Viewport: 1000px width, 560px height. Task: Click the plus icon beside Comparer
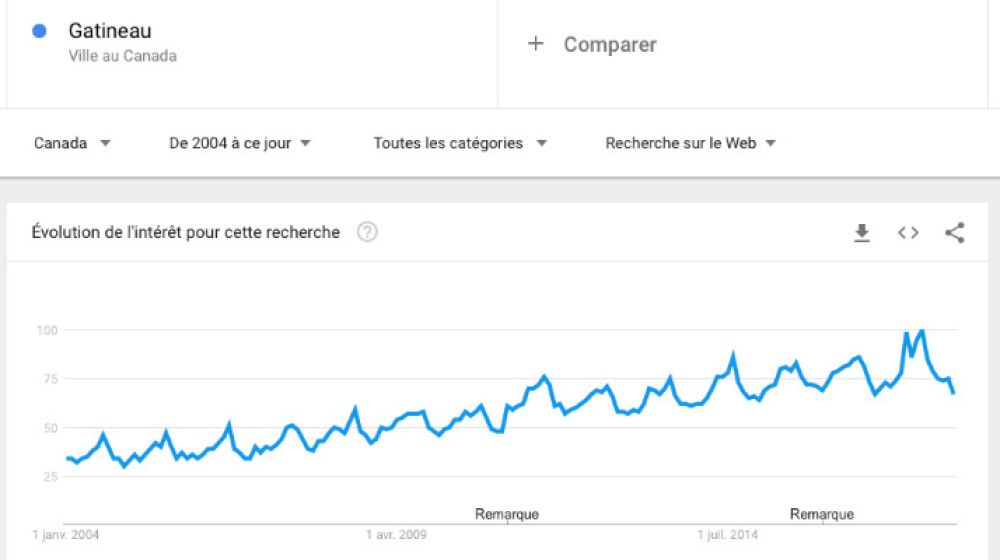point(536,44)
